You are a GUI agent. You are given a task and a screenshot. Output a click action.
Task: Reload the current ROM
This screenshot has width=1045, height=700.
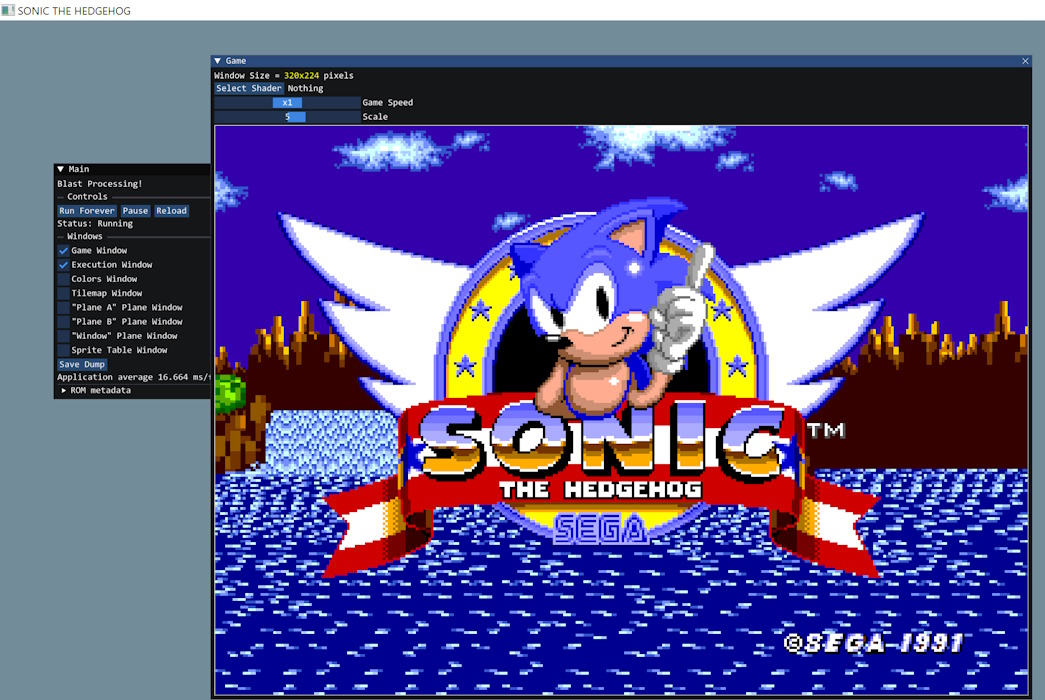pyautogui.click(x=171, y=210)
